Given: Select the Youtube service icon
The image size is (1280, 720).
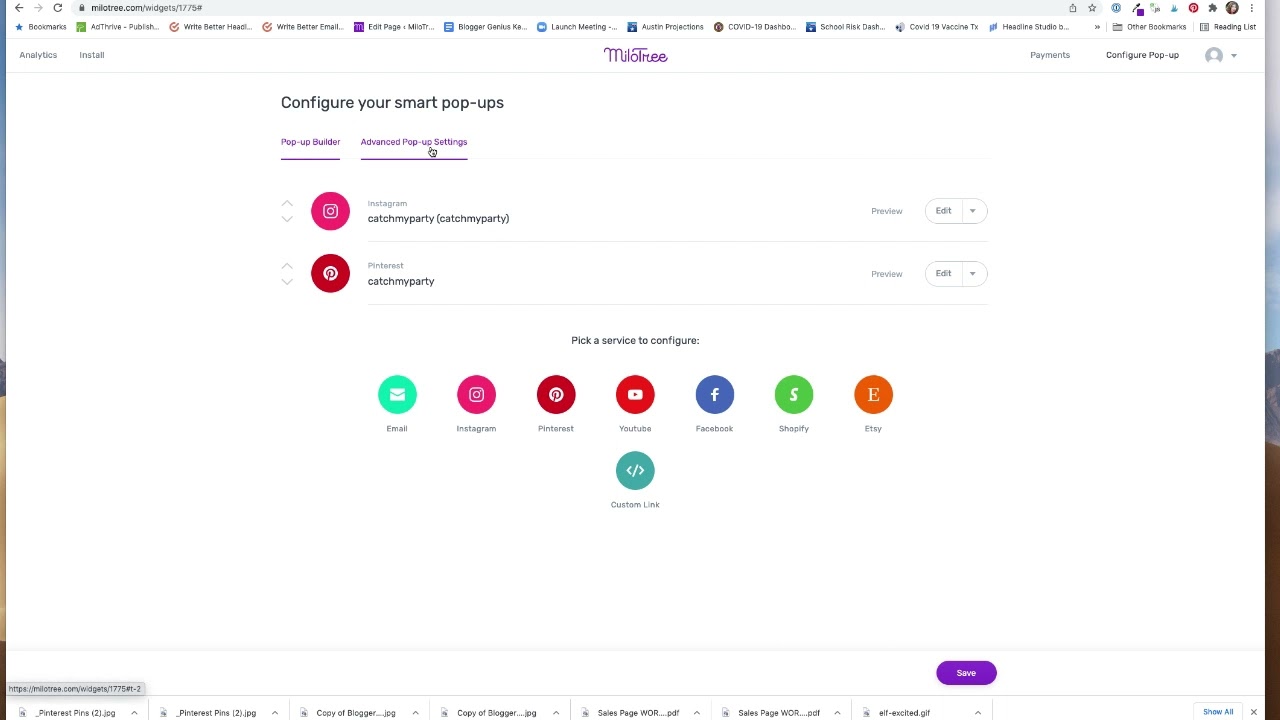Looking at the screenshot, I should (x=635, y=394).
